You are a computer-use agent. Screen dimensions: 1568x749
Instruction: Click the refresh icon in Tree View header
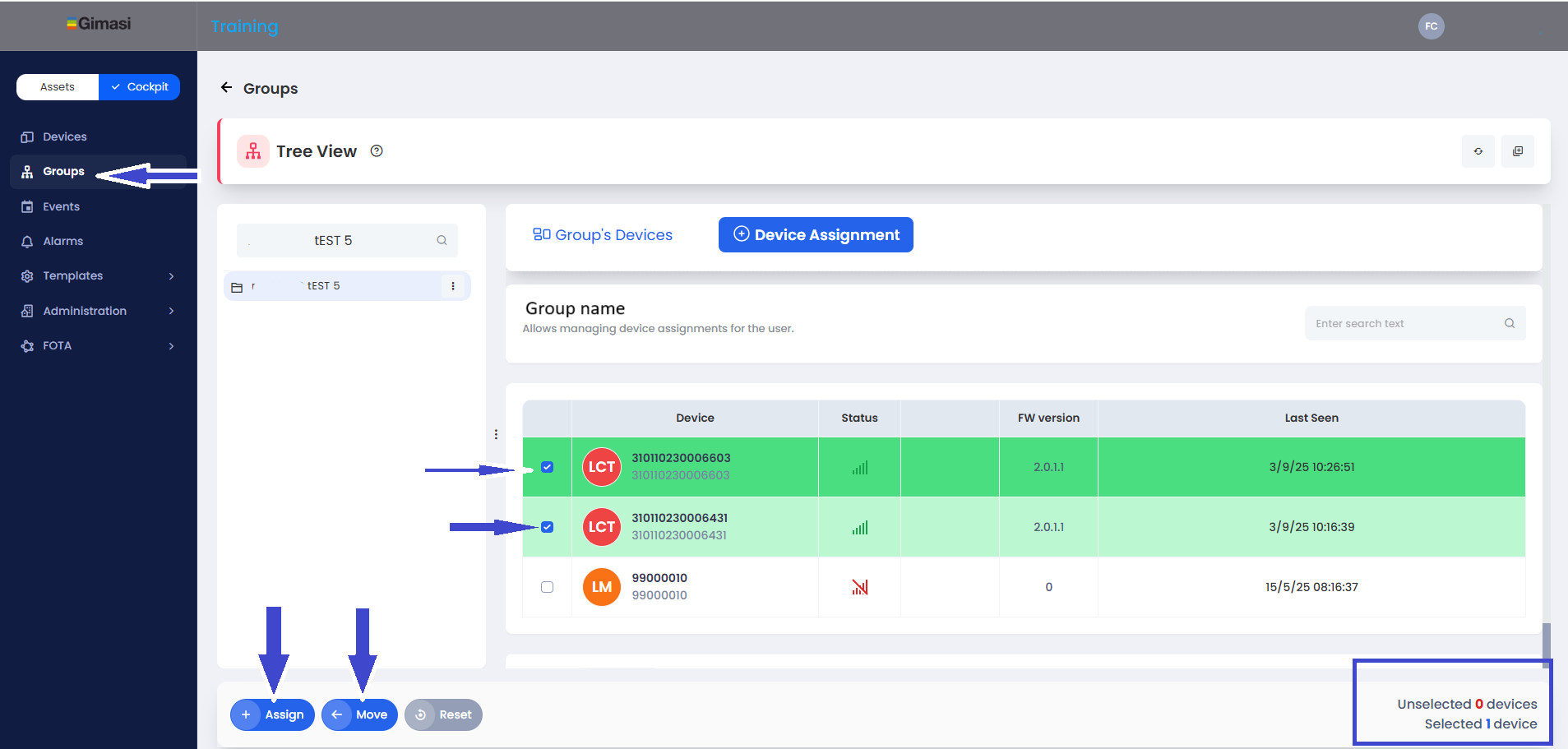point(1478,151)
